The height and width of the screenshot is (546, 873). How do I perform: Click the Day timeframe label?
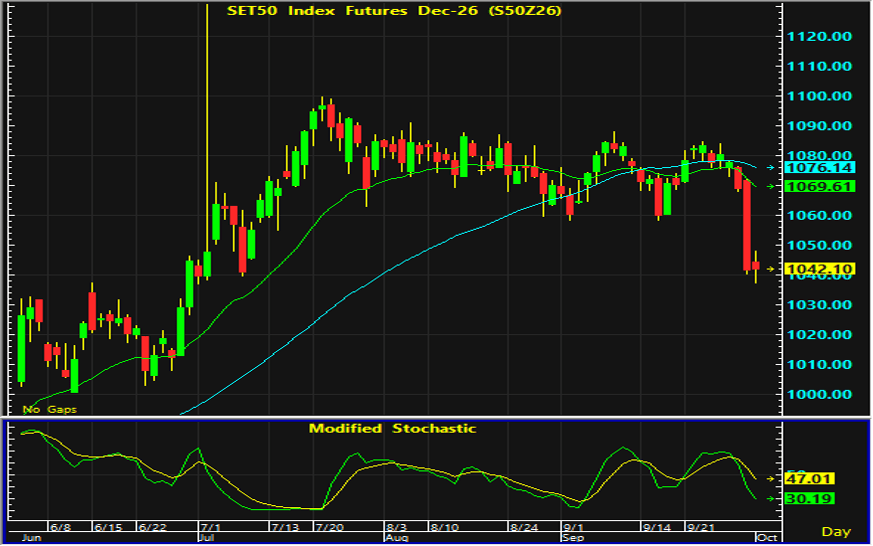(836, 532)
